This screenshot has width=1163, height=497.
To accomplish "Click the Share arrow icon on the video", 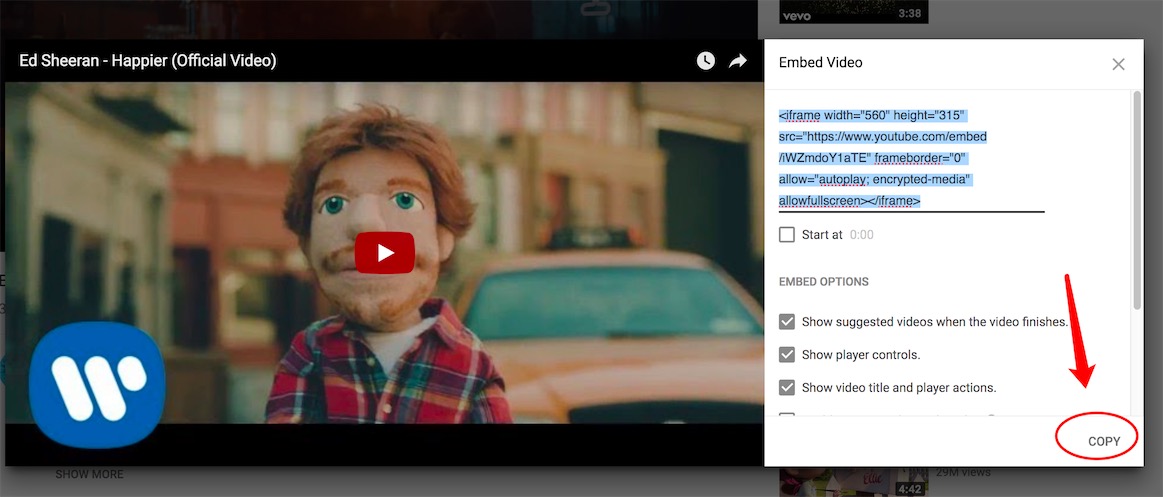I will (x=738, y=61).
